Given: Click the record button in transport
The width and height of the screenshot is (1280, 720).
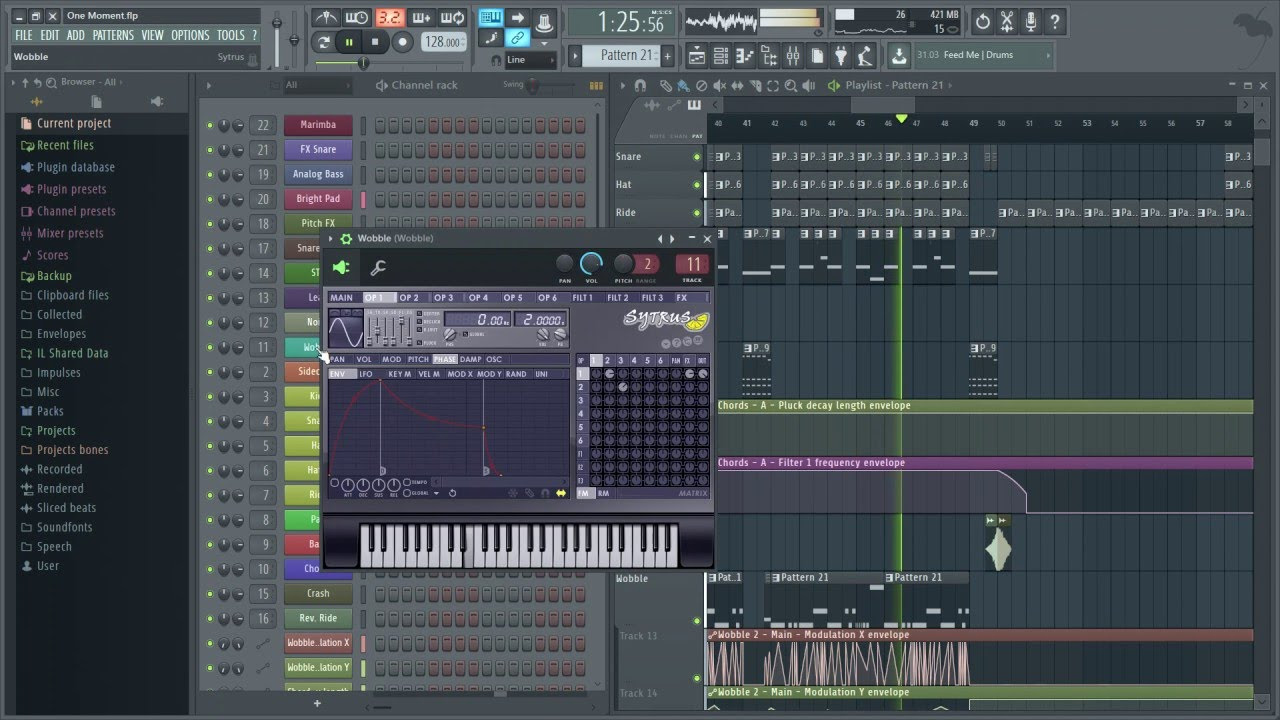Looking at the screenshot, I should pyautogui.click(x=402, y=42).
